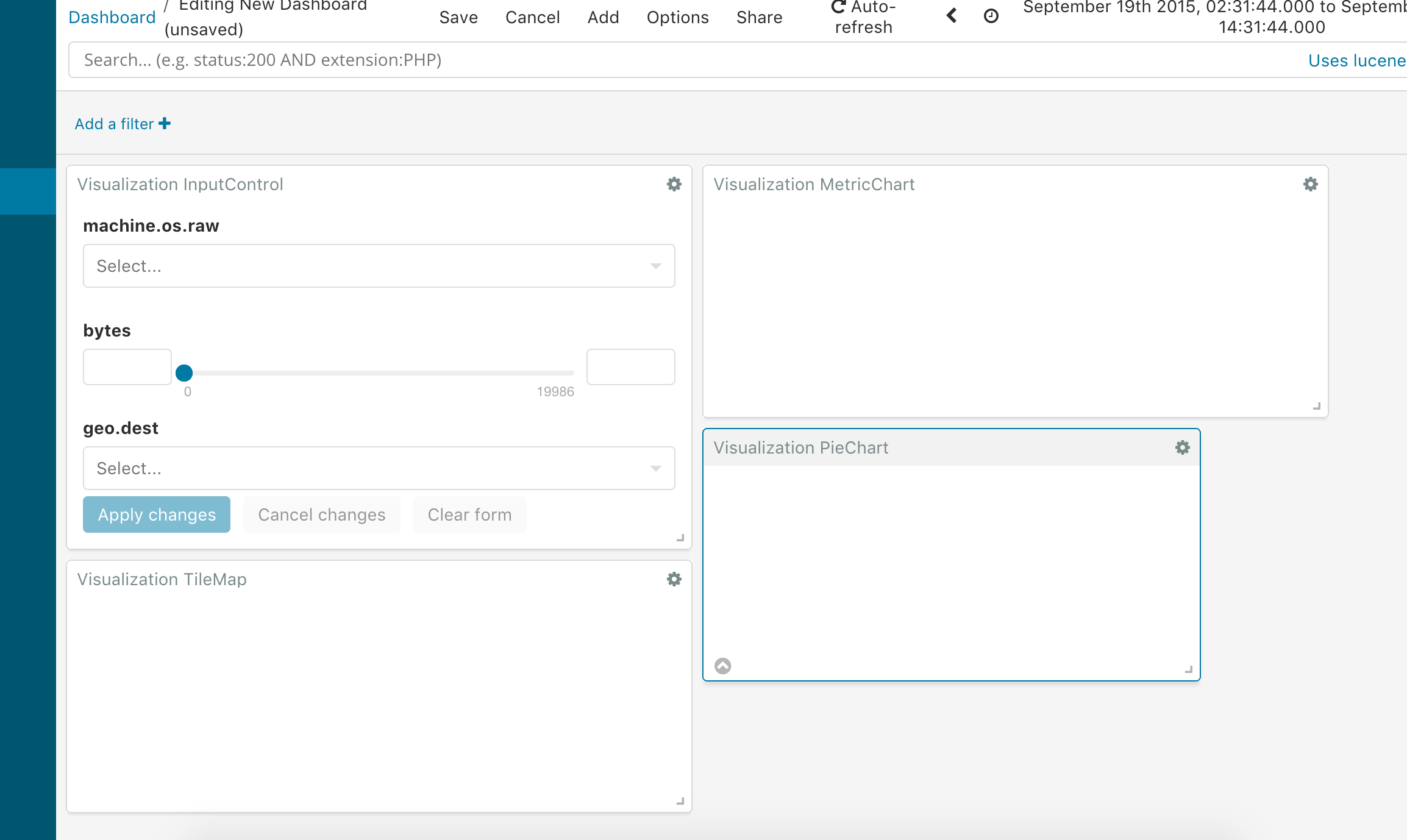Click the bytes minimum value input
Screen dimensions: 1407x840
pos(127,367)
